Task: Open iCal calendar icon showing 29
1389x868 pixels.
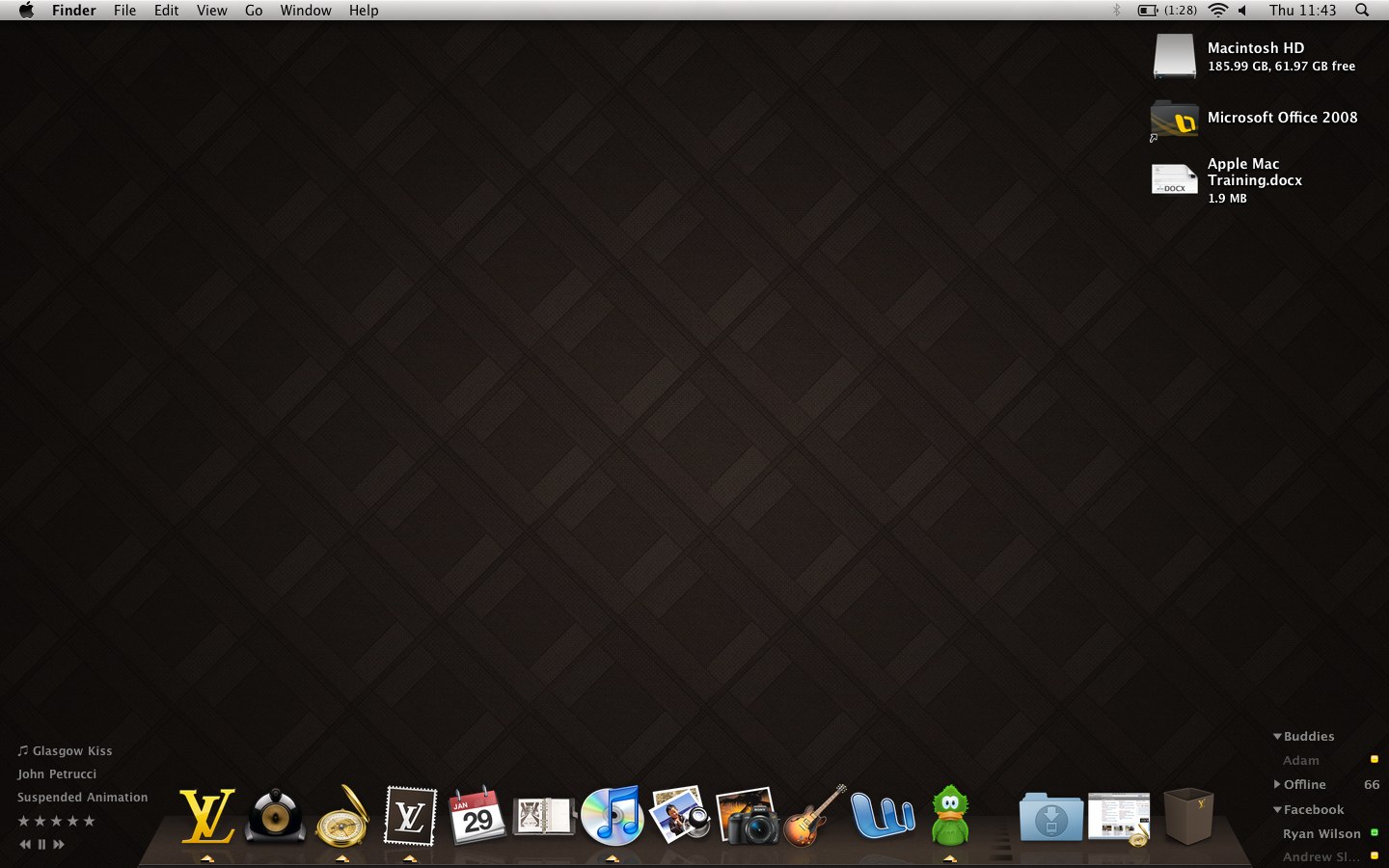Action: click(x=477, y=816)
